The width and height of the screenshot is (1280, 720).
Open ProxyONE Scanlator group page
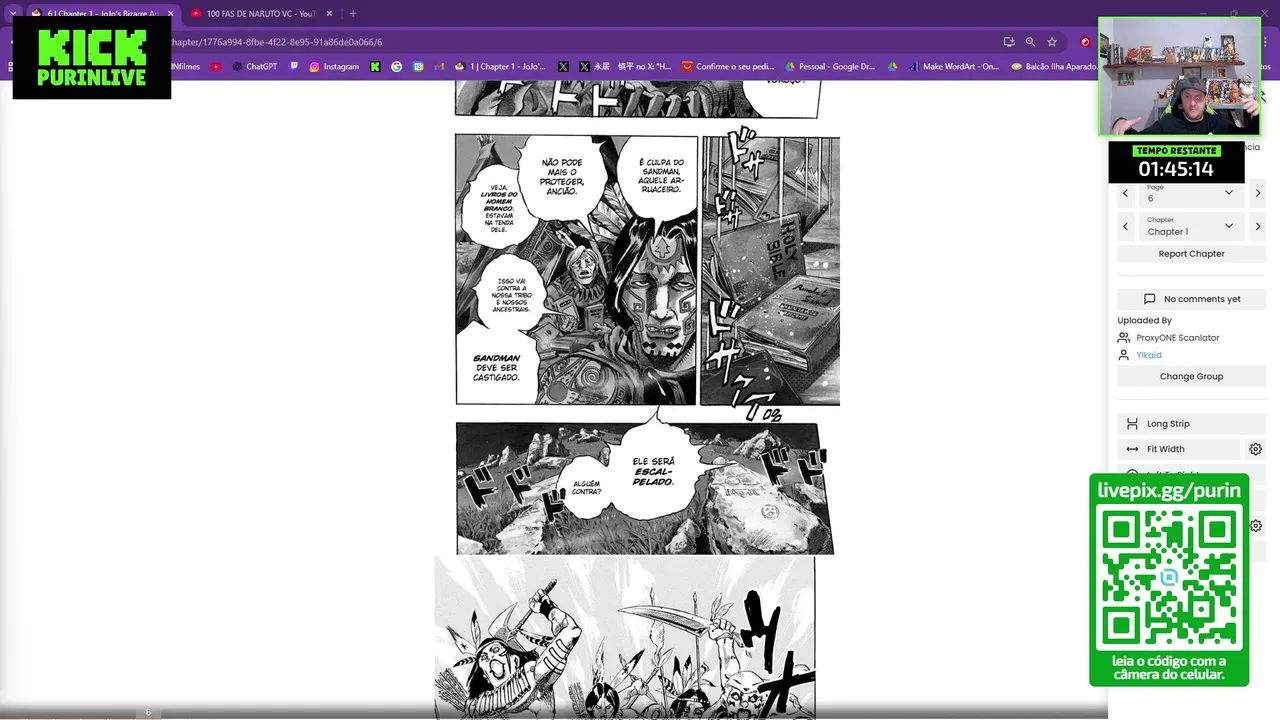tap(1177, 338)
